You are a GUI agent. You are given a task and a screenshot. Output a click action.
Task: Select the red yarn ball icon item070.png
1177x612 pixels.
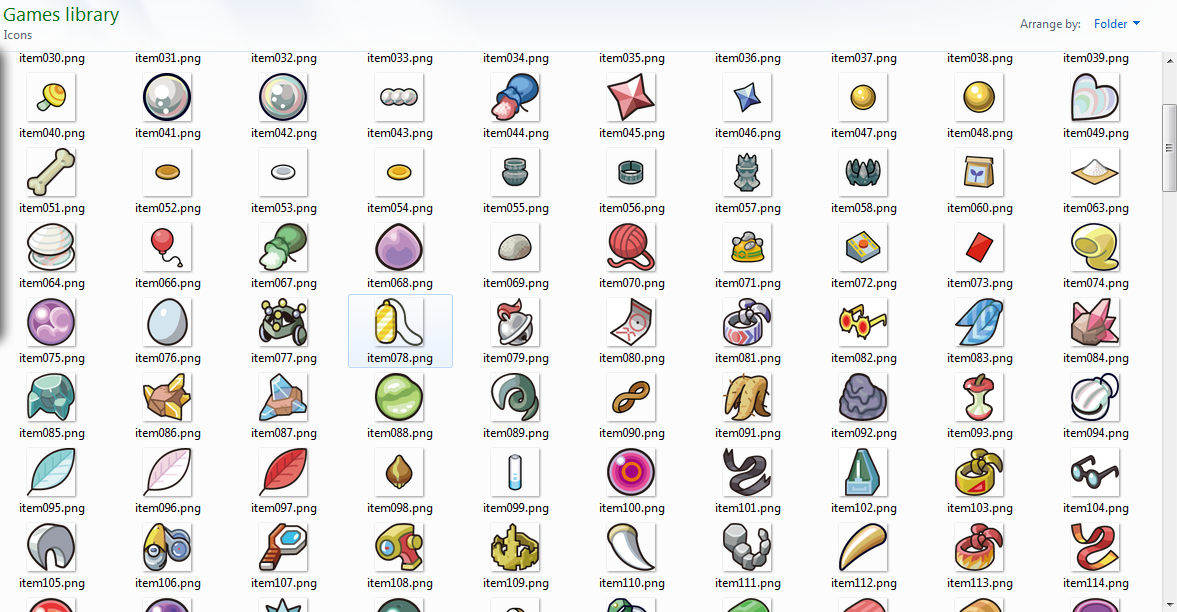click(x=631, y=247)
